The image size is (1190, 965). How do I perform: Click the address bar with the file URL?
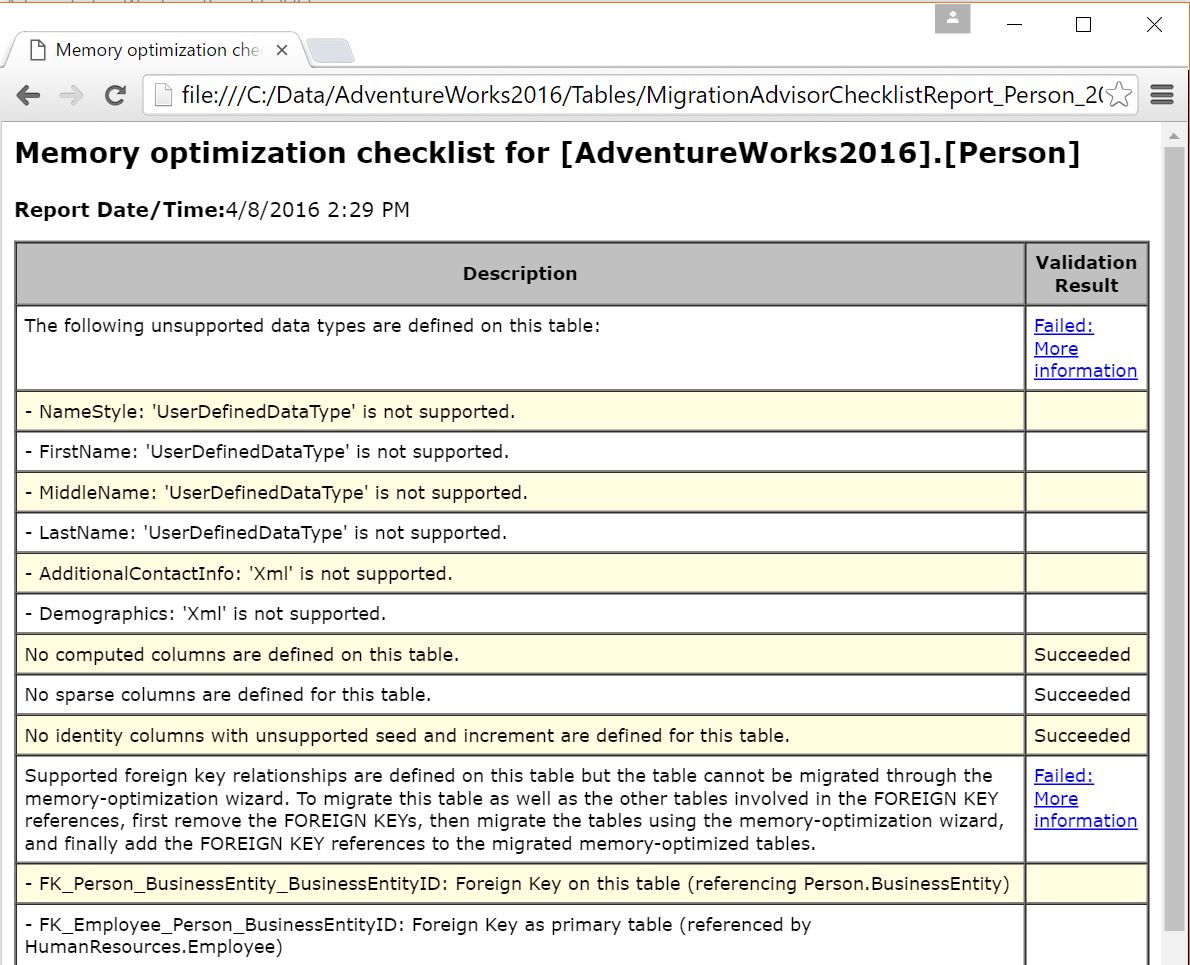pyautogui.click(x=641, y=95)
